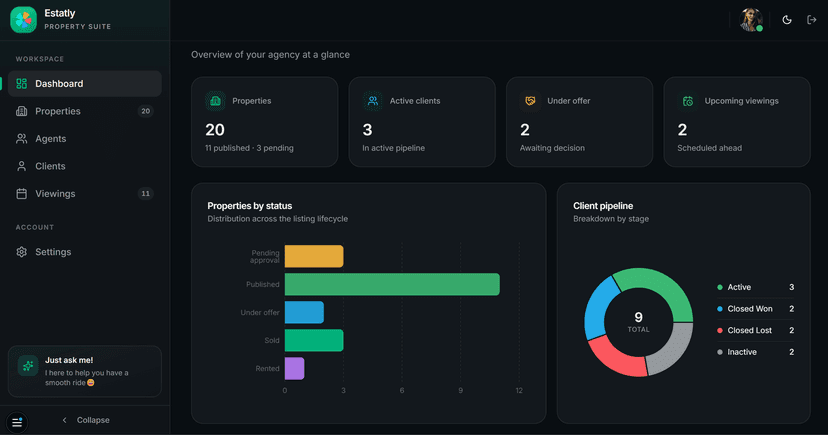The image size is (828, 435).
Task: Open the round menu button at bottom-left
Action: 17,422
